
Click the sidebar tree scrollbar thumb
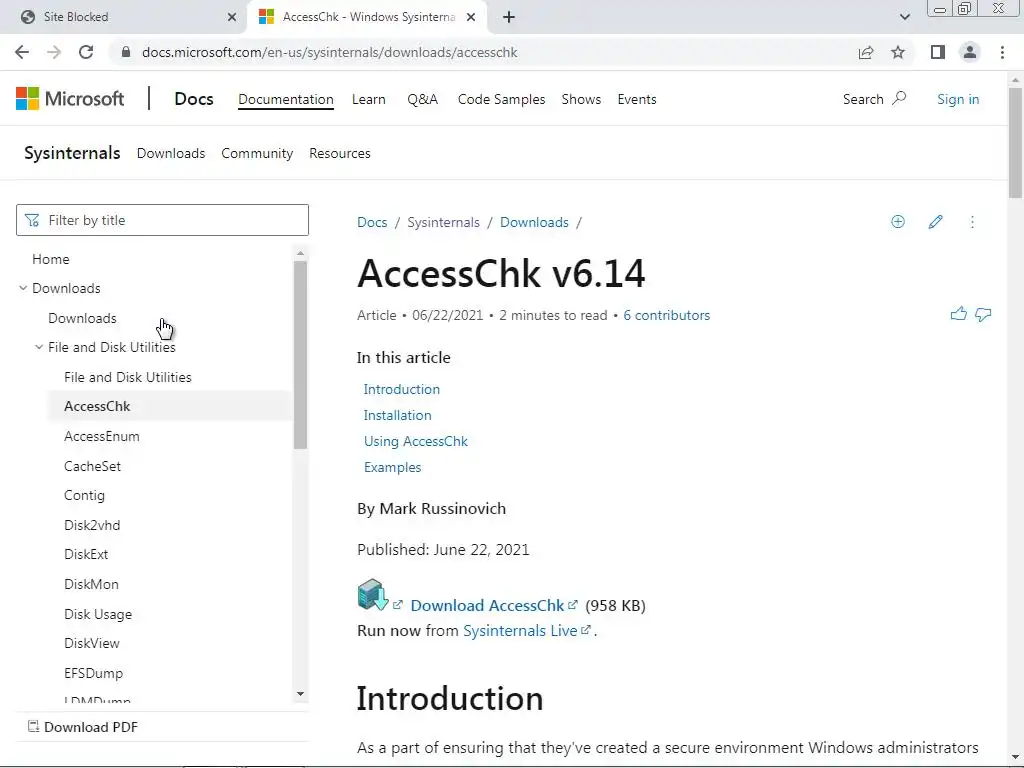point(300,355)
